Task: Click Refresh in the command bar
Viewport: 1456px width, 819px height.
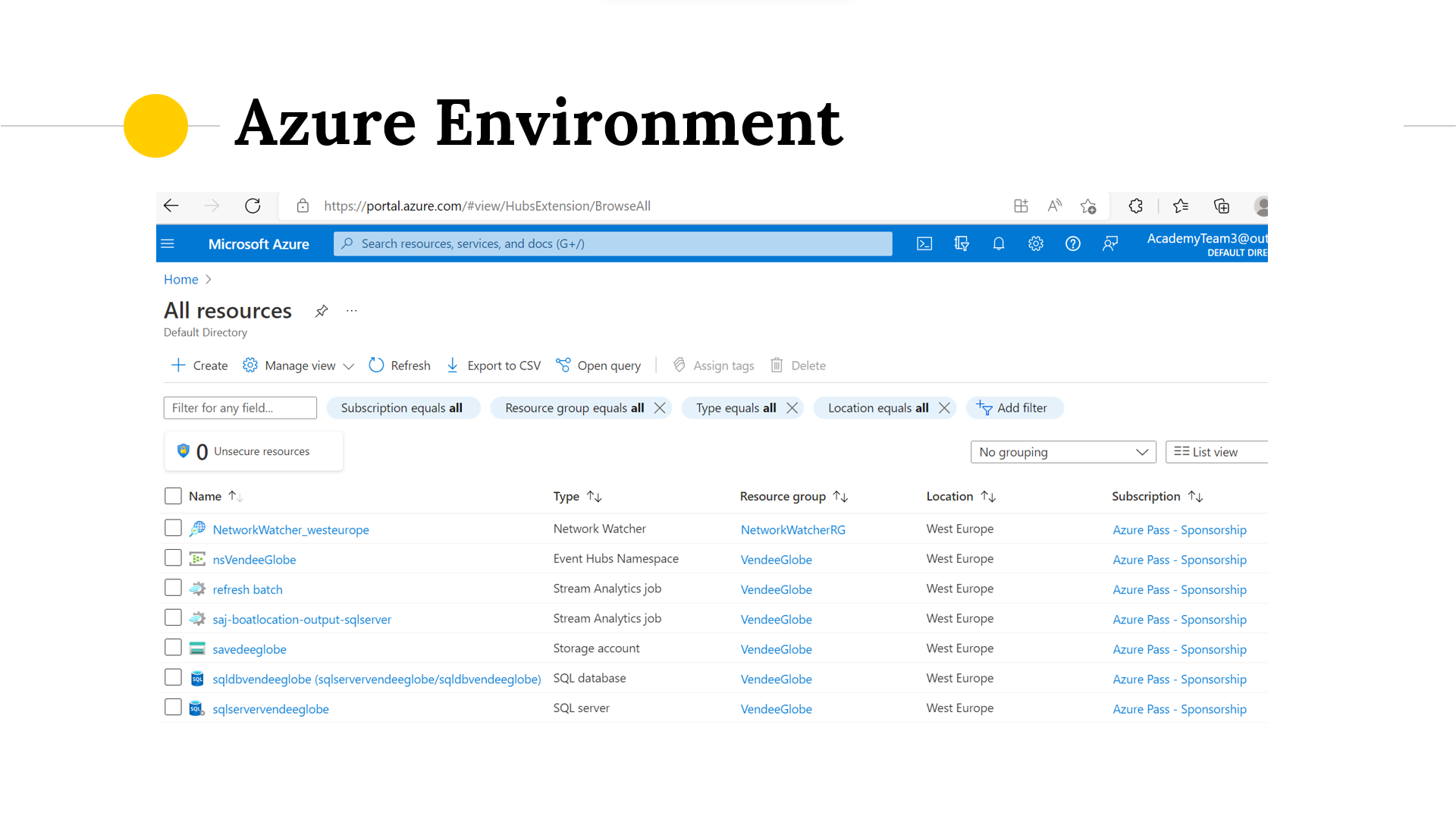Action: click(400, 366)
